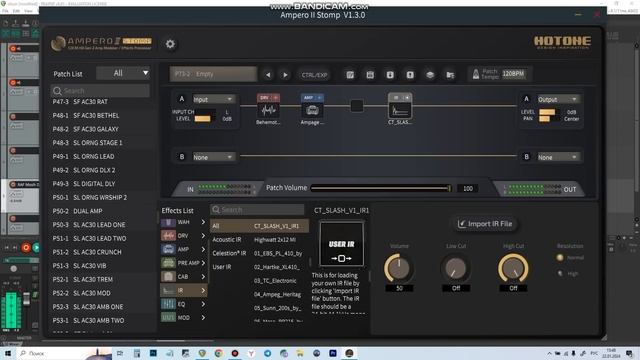
Task: Click the effects list search field
Action: point(257,210)
